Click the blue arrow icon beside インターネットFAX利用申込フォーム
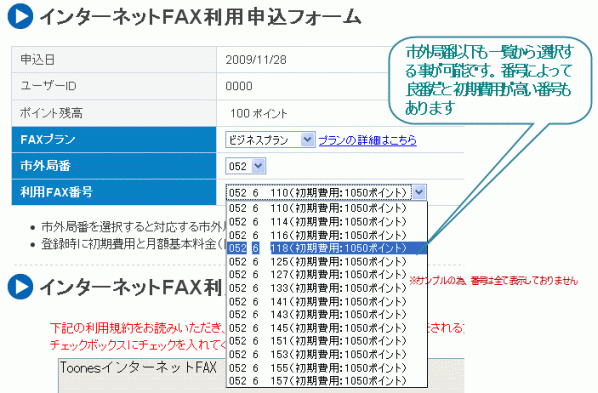Viewport: 598px width, 393px height. click(20, 16)
